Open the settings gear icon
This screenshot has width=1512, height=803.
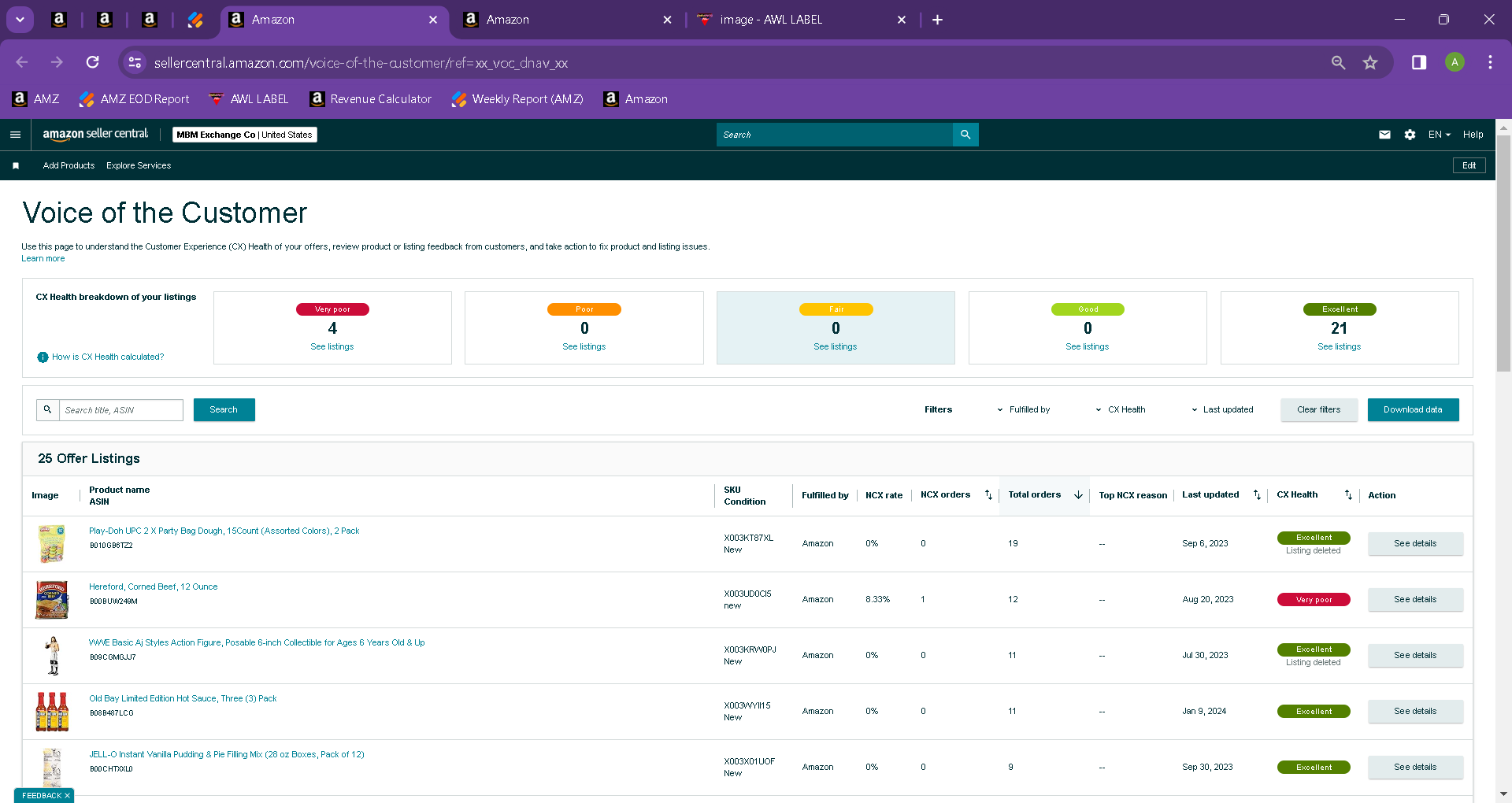pos(1410,135)
